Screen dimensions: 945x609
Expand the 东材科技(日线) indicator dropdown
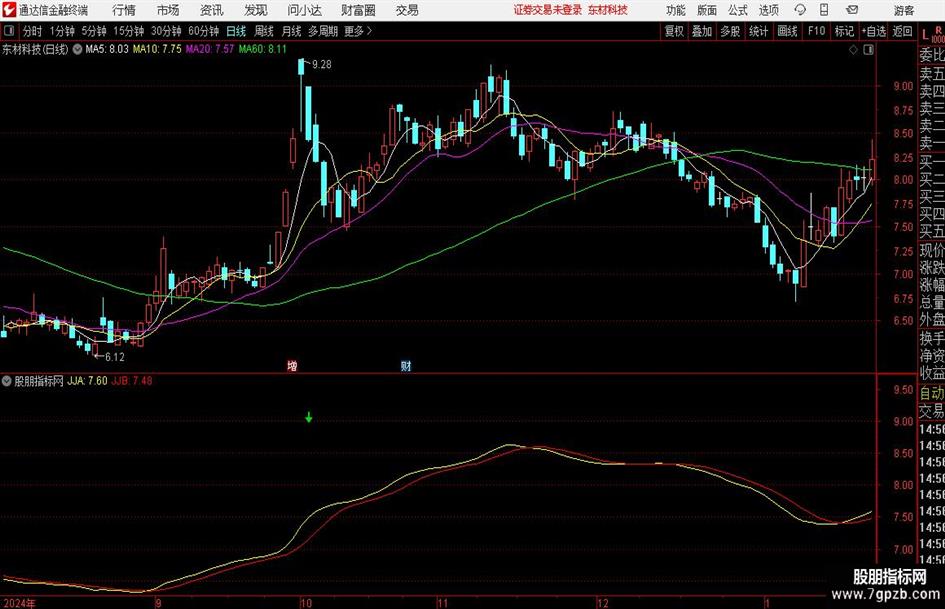(x=77, y=49)
